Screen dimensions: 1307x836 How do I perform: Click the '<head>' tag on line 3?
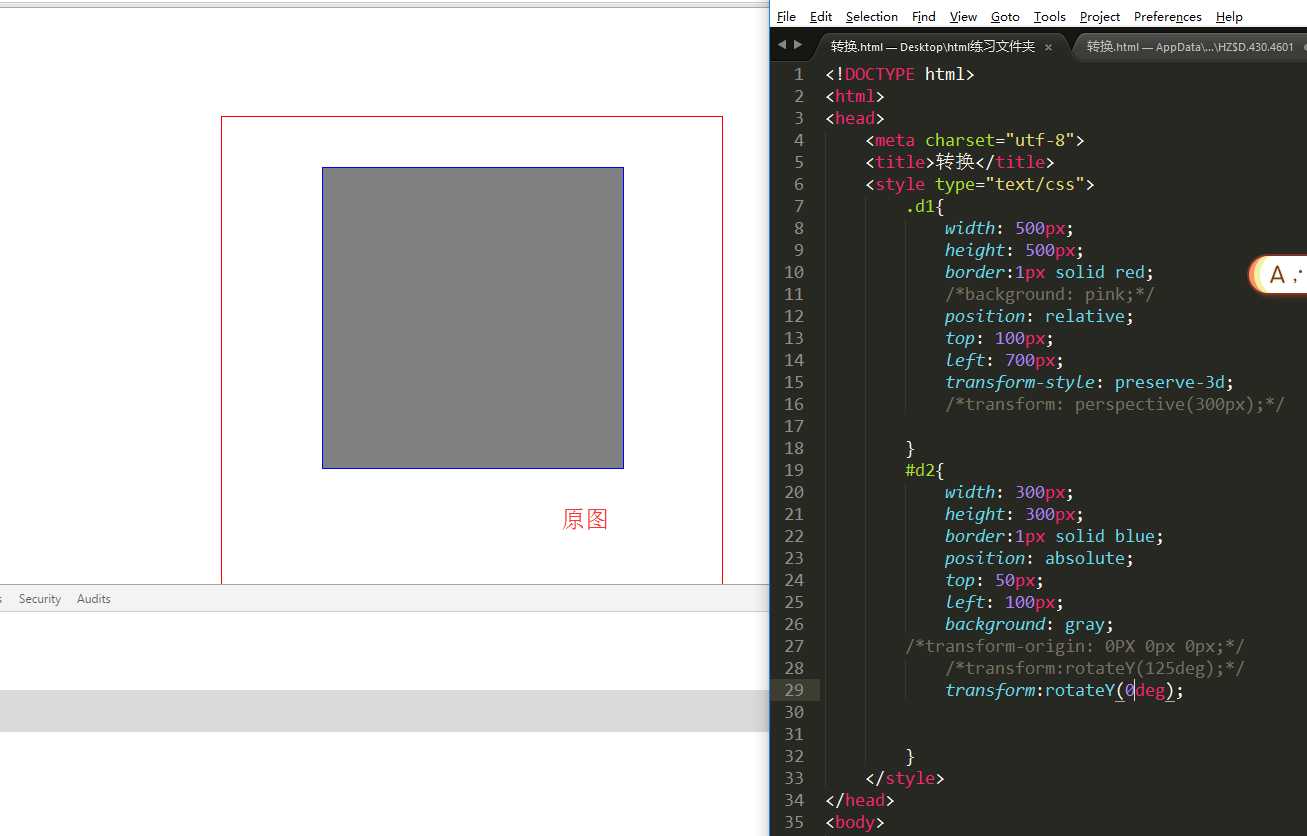pos(855,118)
